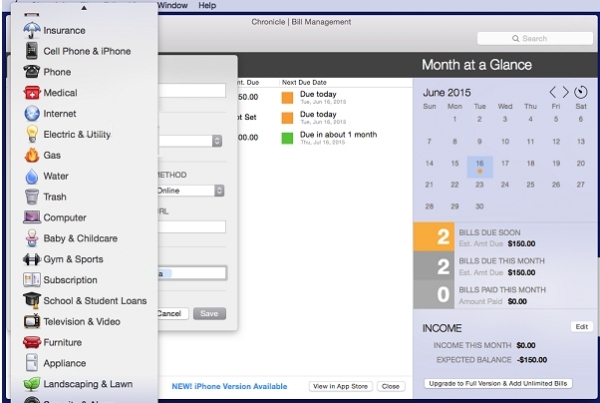The height and width of the screenshot is (403, 600).
Task: Go to next month in calendar
Action: click(565, 92)
